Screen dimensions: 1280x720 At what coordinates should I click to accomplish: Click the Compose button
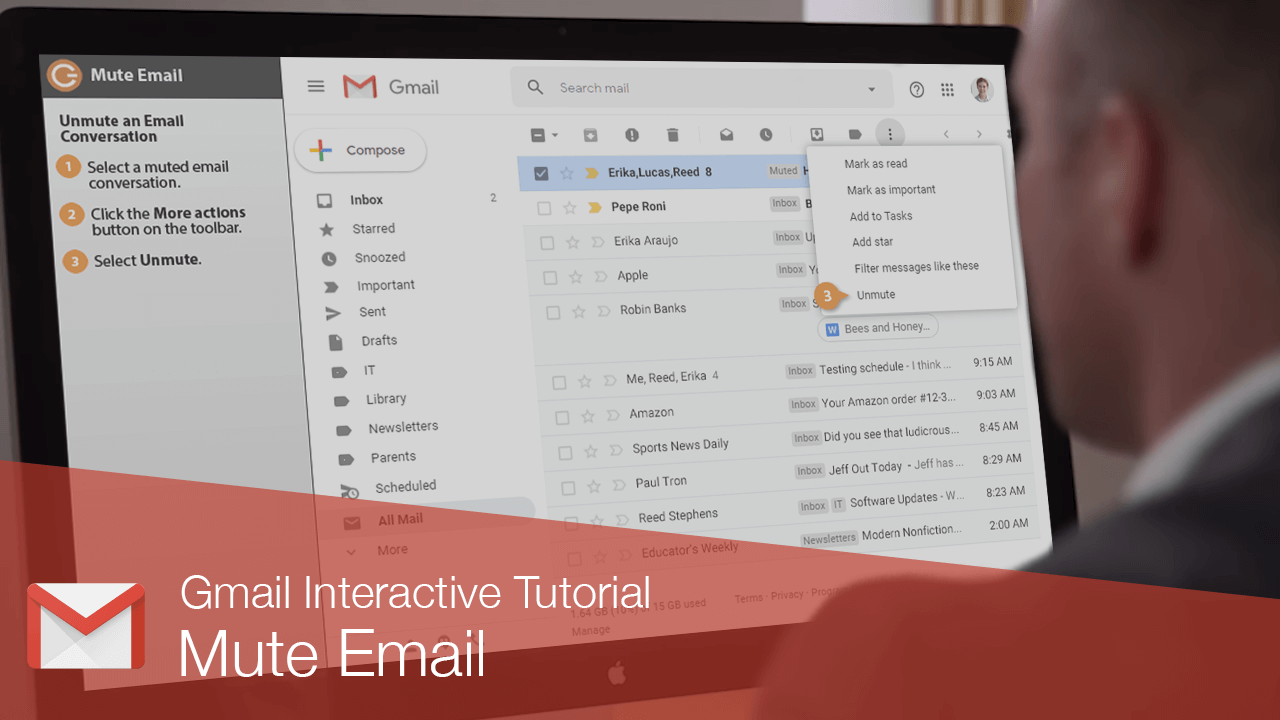pyautogui.click(x=360, y=150)
